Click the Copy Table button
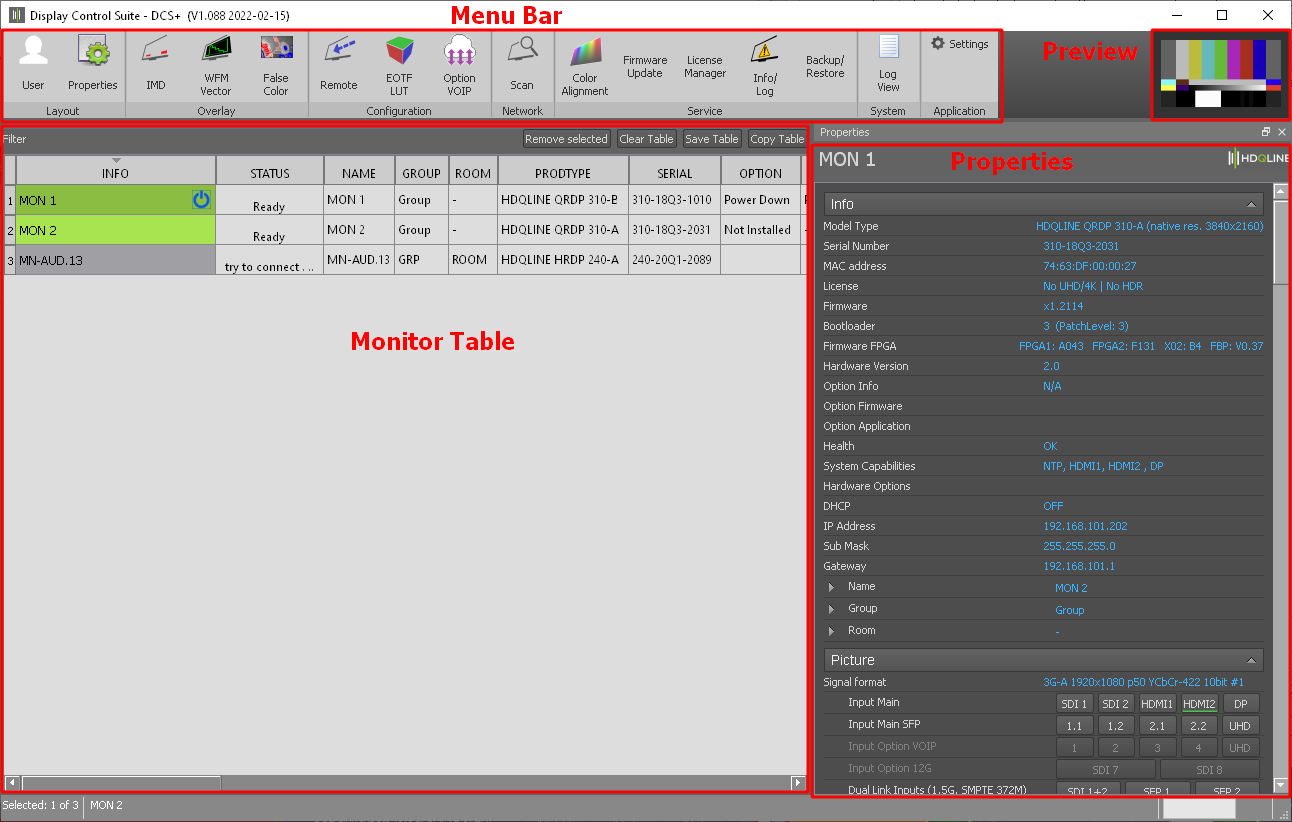Viewport: 1292px width, 822px height. 777,139
